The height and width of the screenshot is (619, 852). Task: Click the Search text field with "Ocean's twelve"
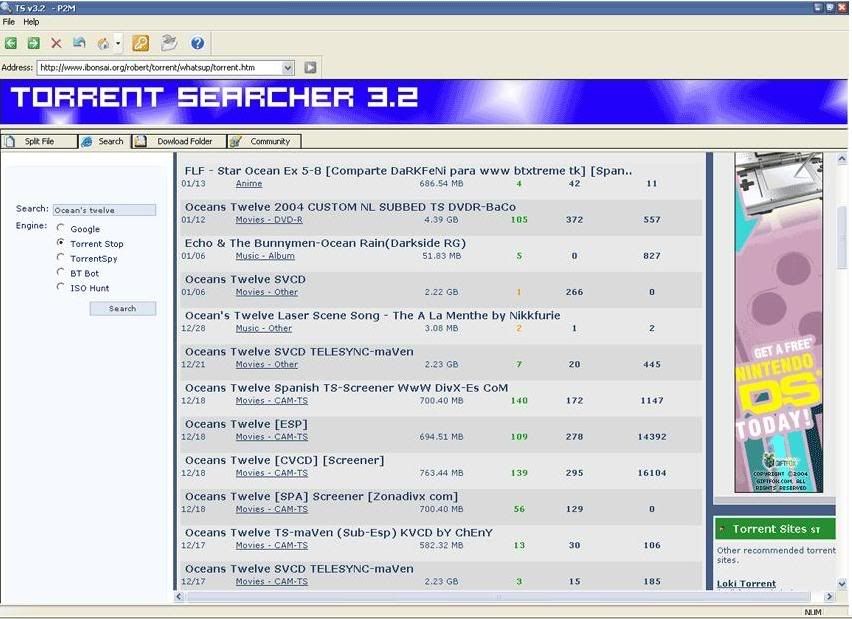104,210
